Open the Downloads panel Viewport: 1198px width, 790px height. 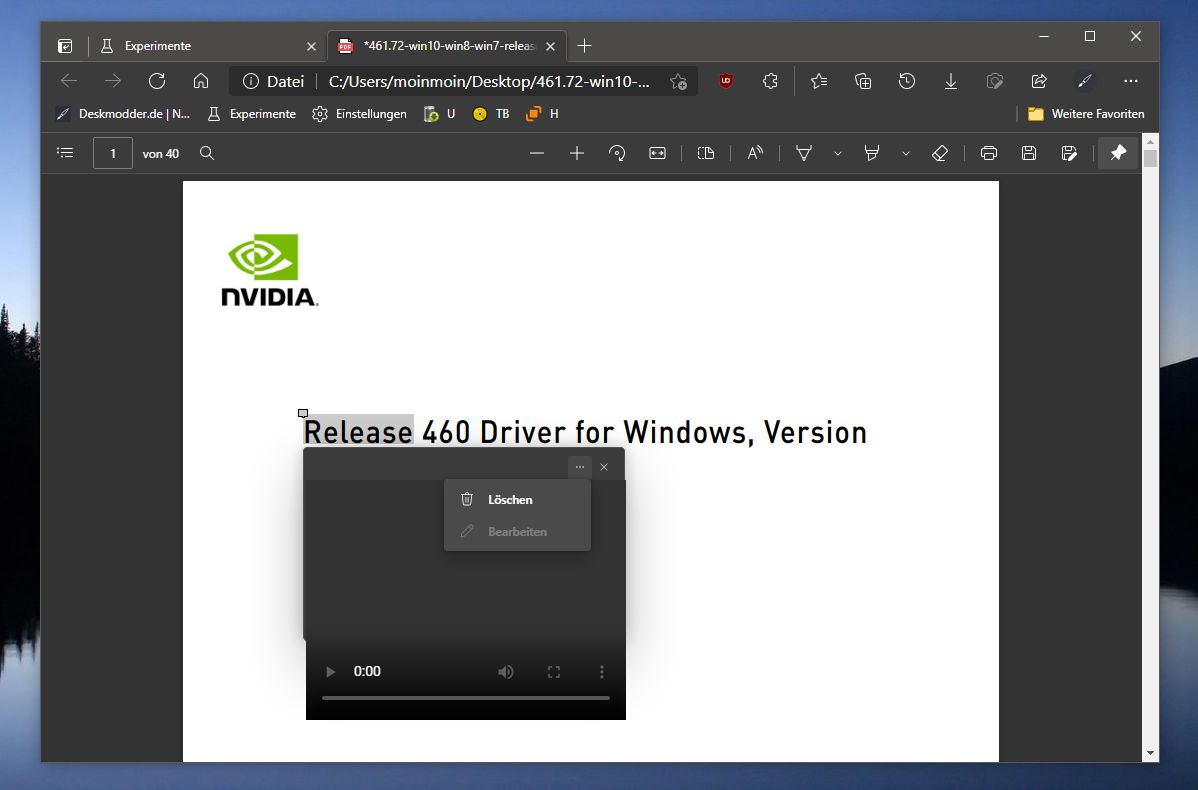950,81
